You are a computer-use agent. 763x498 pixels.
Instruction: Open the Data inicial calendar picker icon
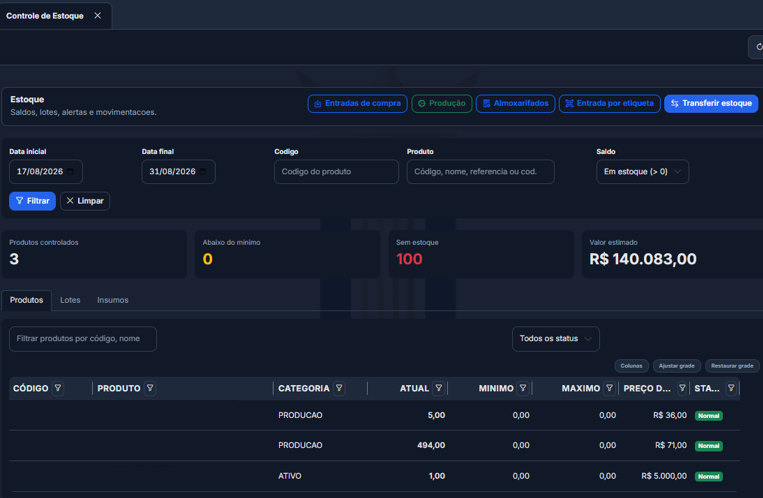point(71,172)
